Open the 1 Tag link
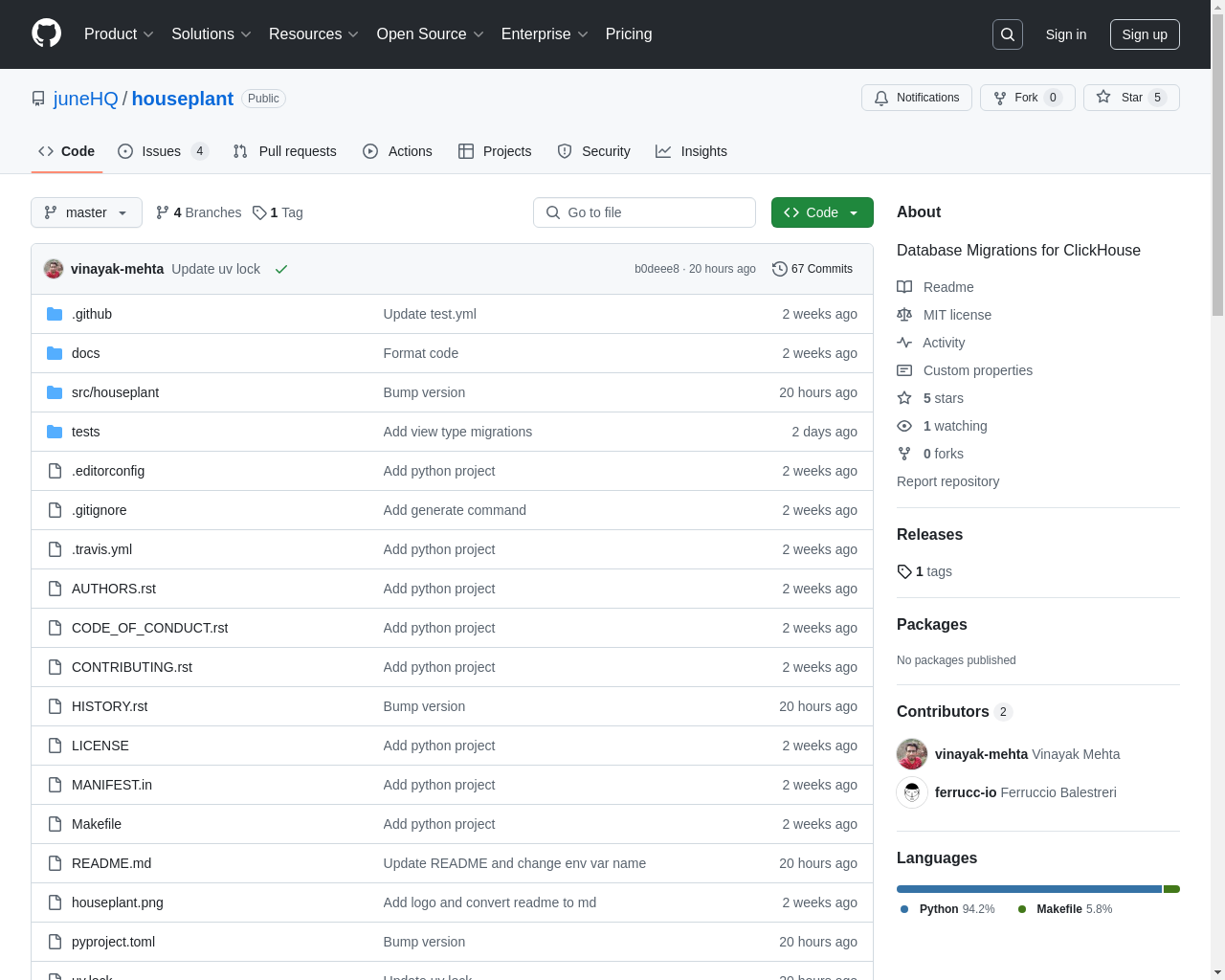1225x980 pixels. 278,212
